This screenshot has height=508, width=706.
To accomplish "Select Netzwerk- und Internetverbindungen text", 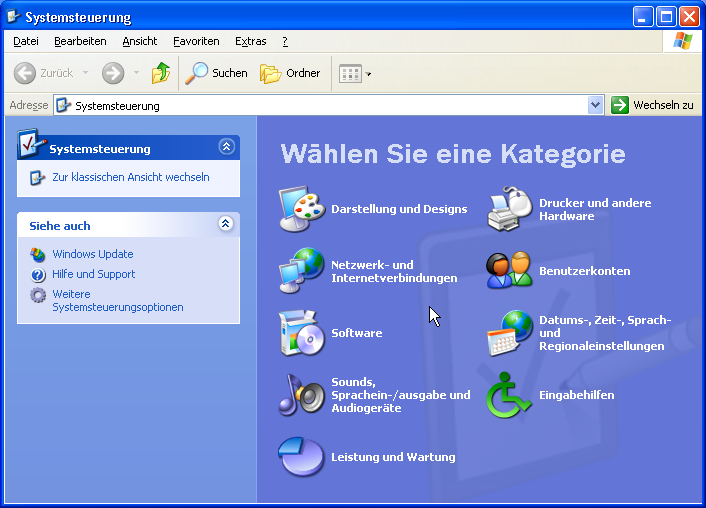I will [394, 271].
